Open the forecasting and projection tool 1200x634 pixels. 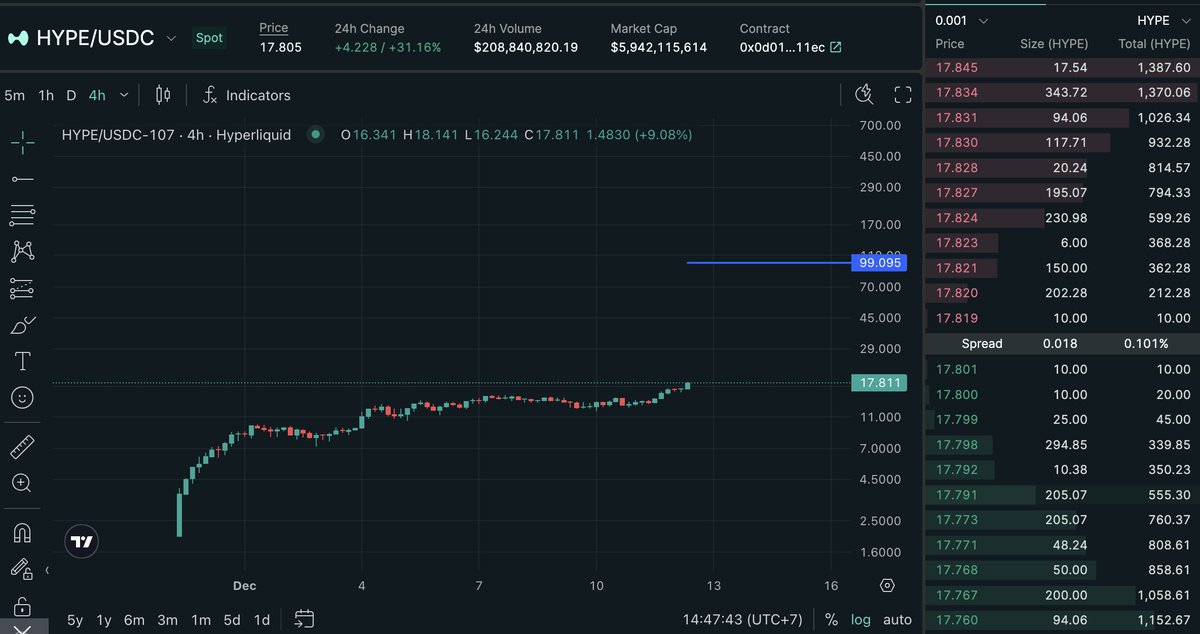(22, 289)
